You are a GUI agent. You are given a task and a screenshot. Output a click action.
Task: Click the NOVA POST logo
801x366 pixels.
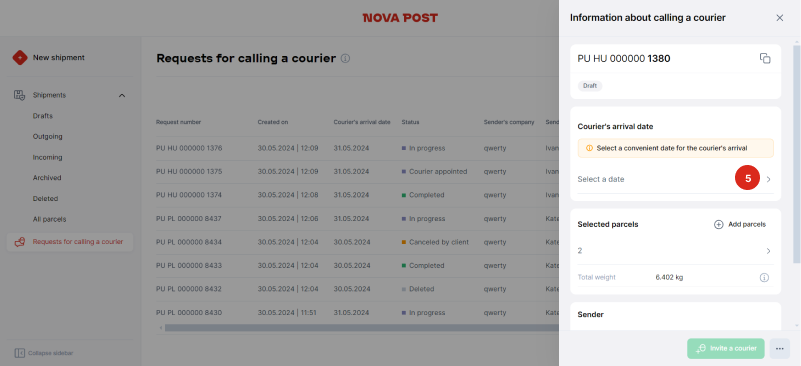click(x=400, y=18)
